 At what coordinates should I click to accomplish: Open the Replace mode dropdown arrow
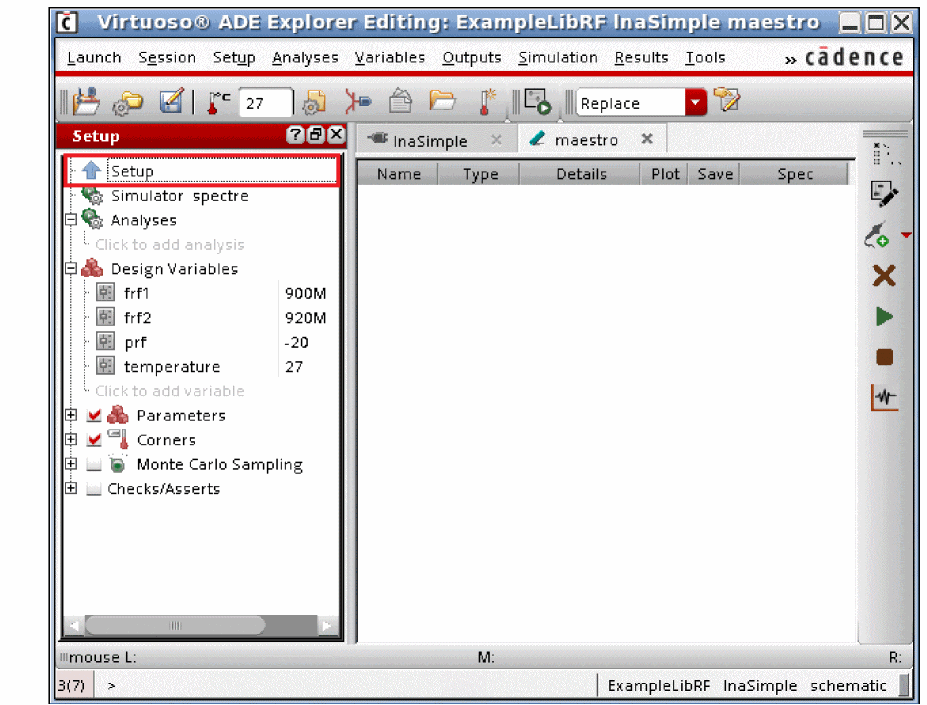[696, 102]
